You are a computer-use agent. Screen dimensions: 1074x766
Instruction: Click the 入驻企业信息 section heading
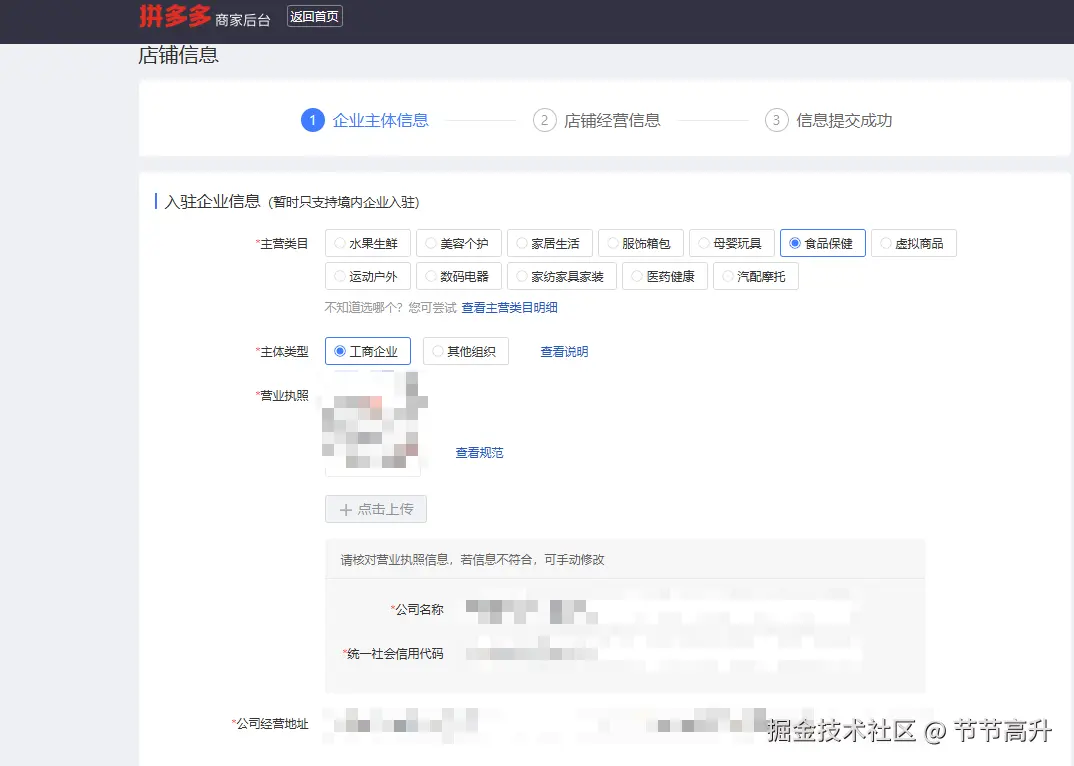[x=213, y=201]
